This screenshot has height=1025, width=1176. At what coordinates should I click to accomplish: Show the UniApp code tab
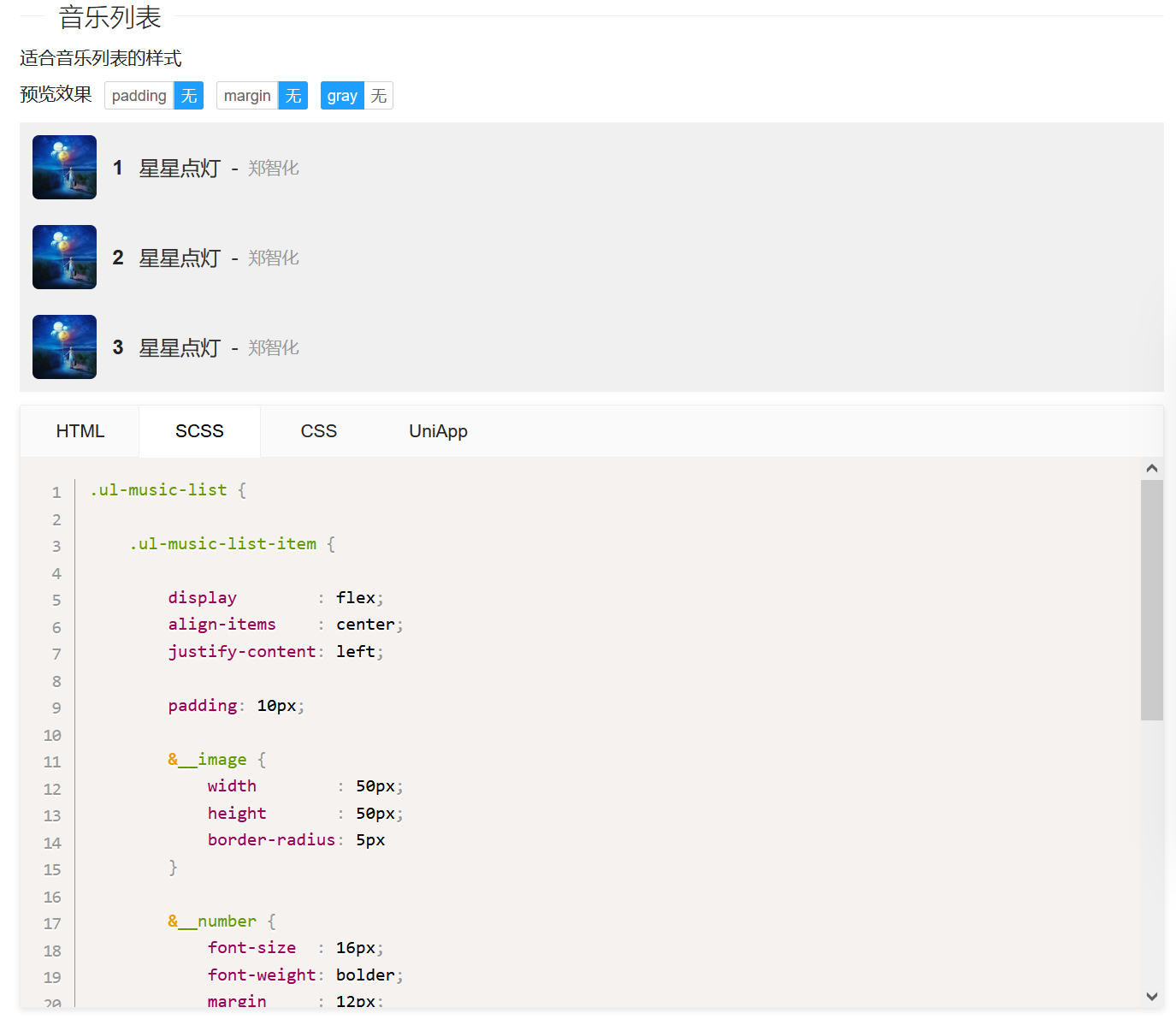point(438,431)
